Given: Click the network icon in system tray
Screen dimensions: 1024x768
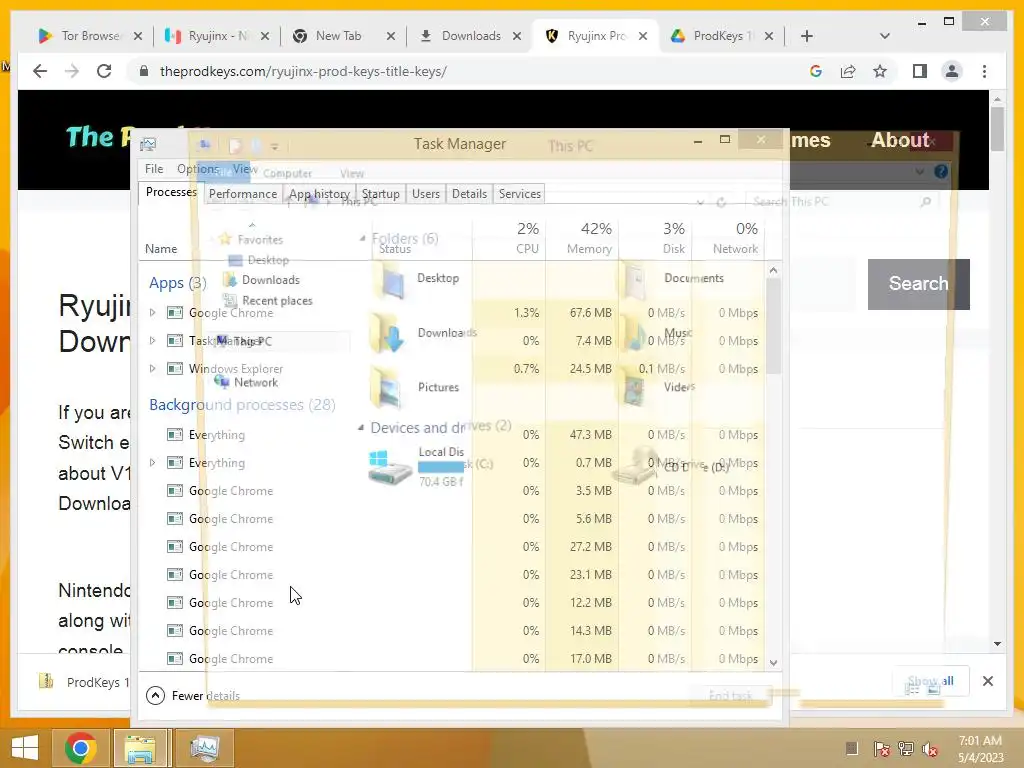Looking at the screenshot, I should [906, 748].
